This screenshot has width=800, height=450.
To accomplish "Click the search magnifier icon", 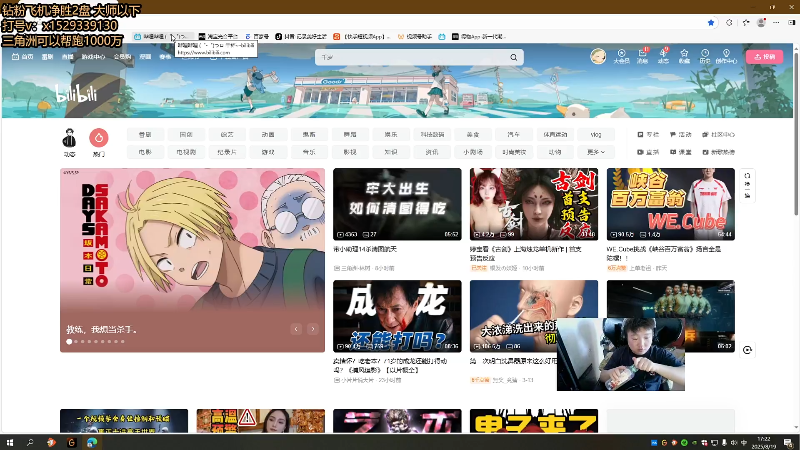I will pos(514,57).
